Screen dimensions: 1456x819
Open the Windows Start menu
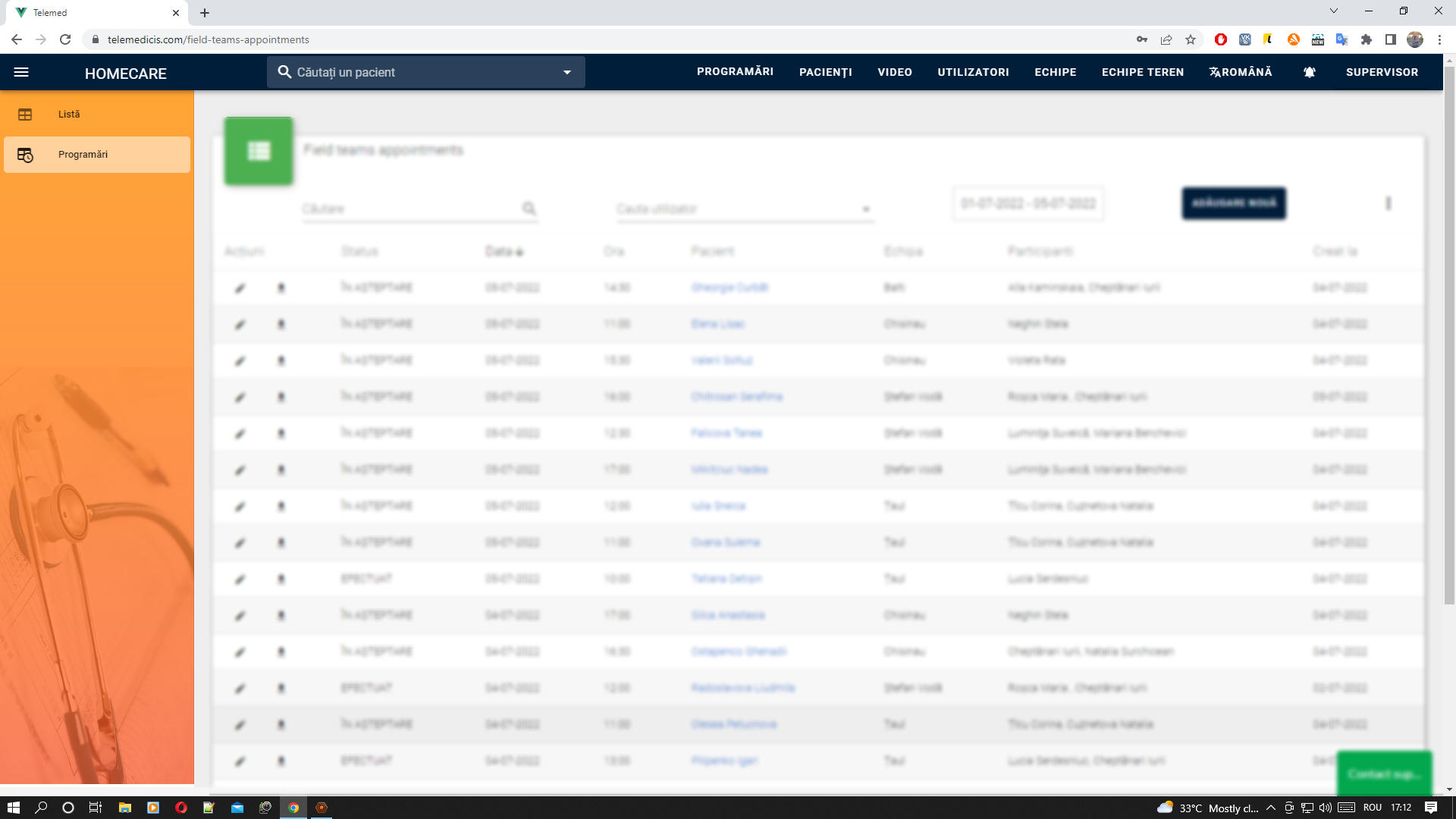point(14,808)
